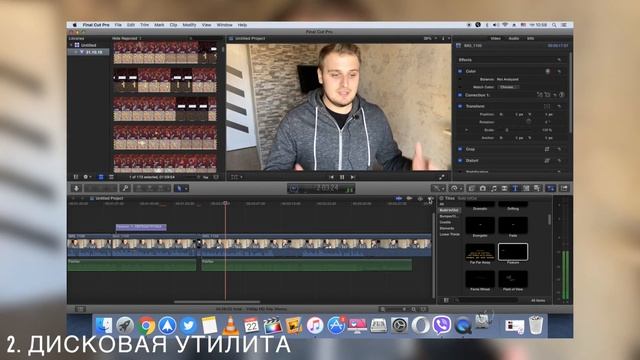This screenshot has width=640, height=360.
Task: Open iTunes in the Dock
Action: click(315, 326)
